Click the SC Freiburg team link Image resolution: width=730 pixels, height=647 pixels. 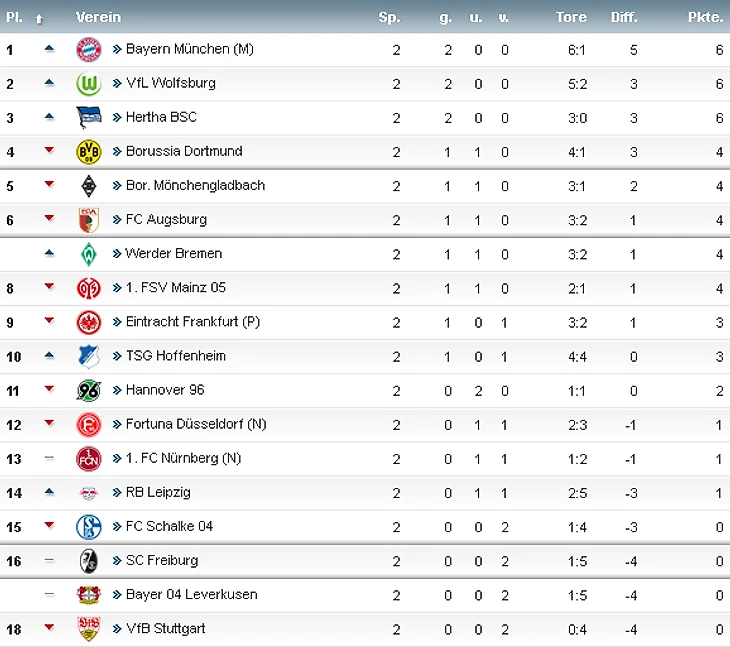(161, 560)
